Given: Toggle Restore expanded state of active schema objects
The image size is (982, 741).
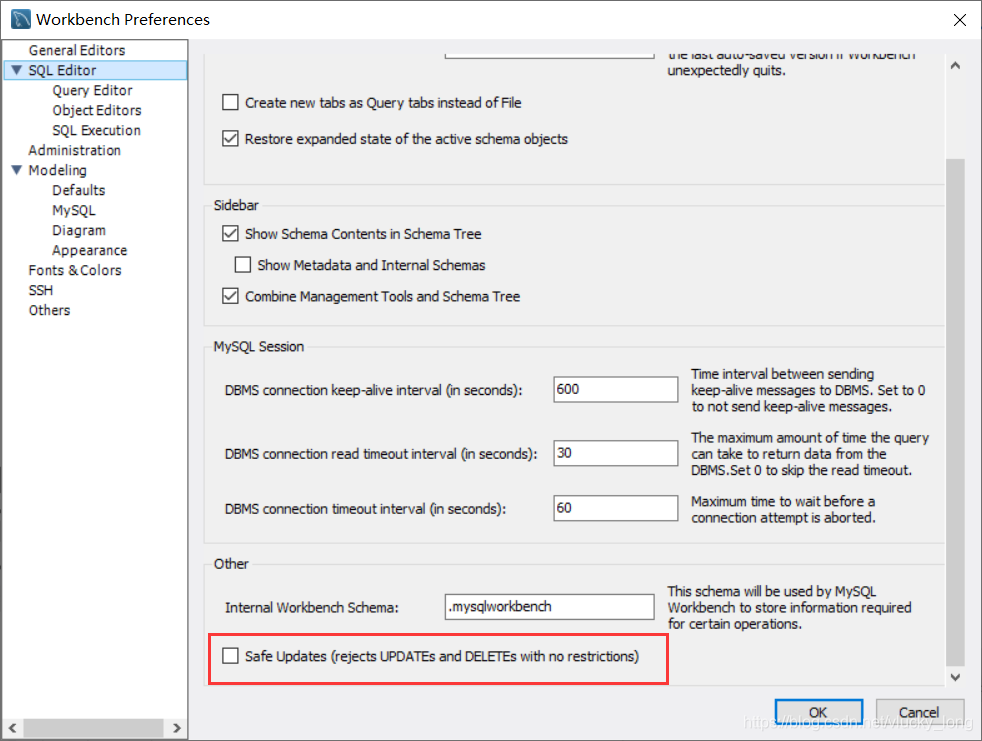Looking at the screenshot, I should (x=230, y=138).
